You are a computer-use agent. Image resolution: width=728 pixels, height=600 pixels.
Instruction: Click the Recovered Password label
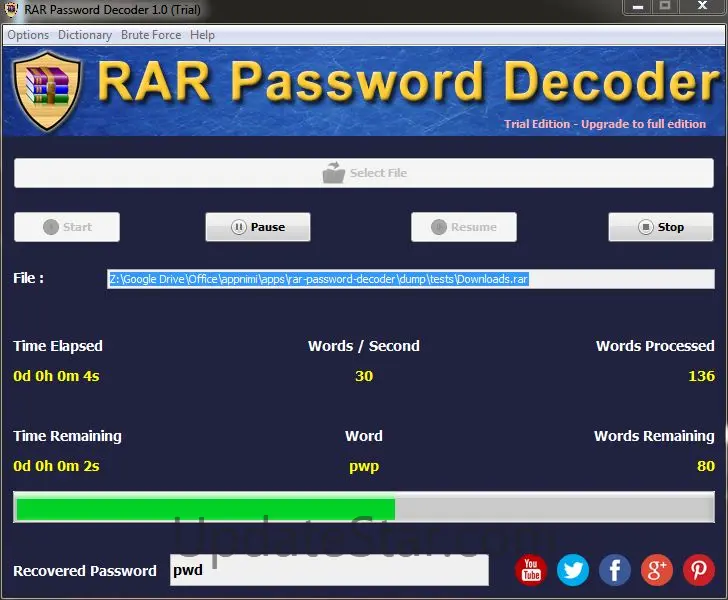click(x=84, y=571)
